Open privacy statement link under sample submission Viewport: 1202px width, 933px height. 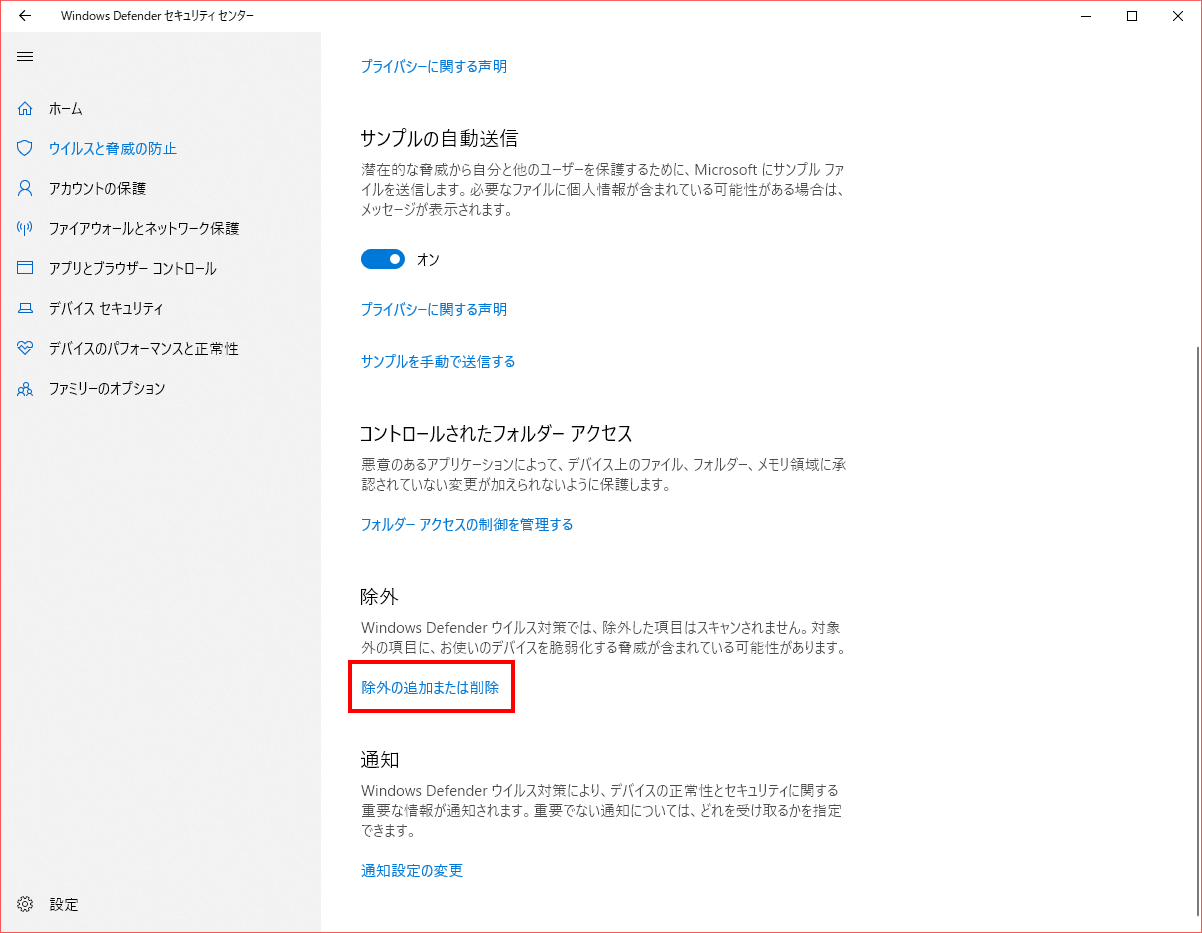(434, 309)
